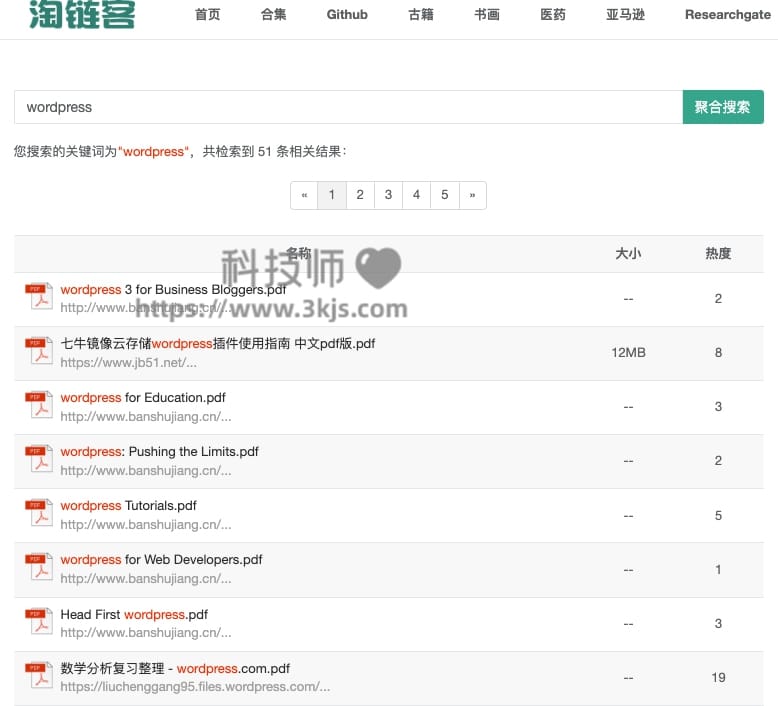The width and height of the screenshot is (778, 706).
Task: Click PDF icon for Pushing the Limits
Action: pyautogui.click(x=39, y=459)
